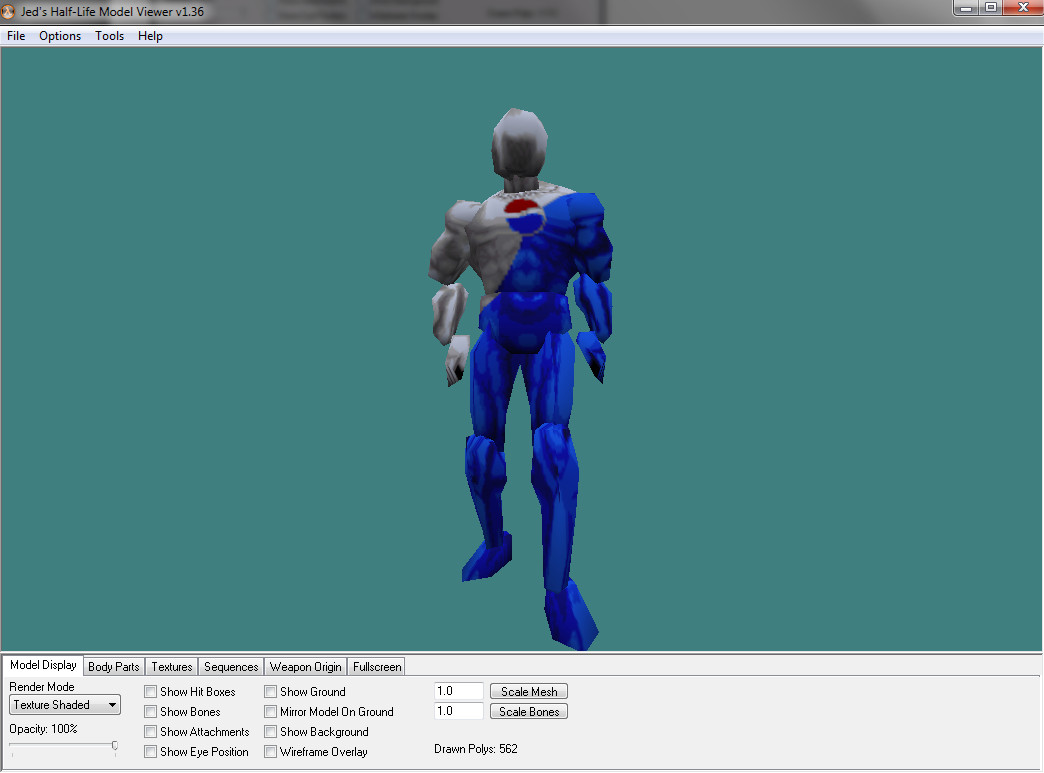Enable Show Eye Position
This screenshot has height=773, width=1044.
pyautogui.click(x=150, y=751)
